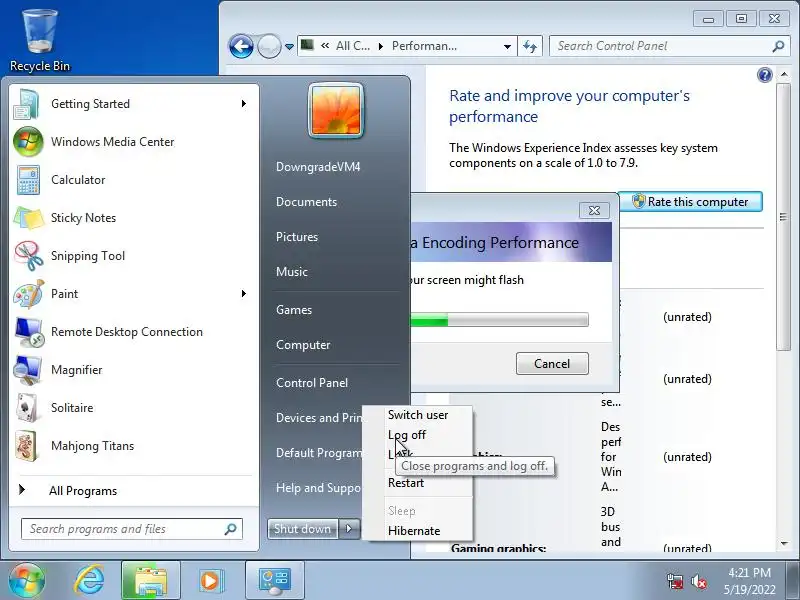Click the search icon in Start menu search box
The image size is (800, 600).
tap(231, 529)
